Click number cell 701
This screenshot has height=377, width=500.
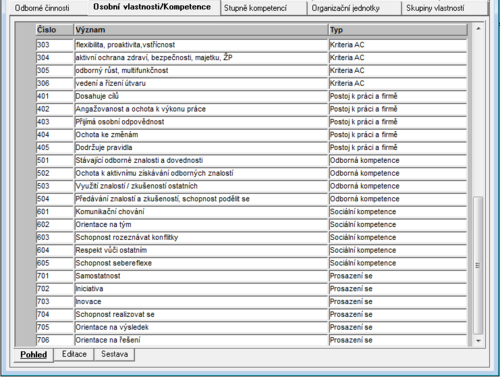pyautogui.click(x=55, y=276)
